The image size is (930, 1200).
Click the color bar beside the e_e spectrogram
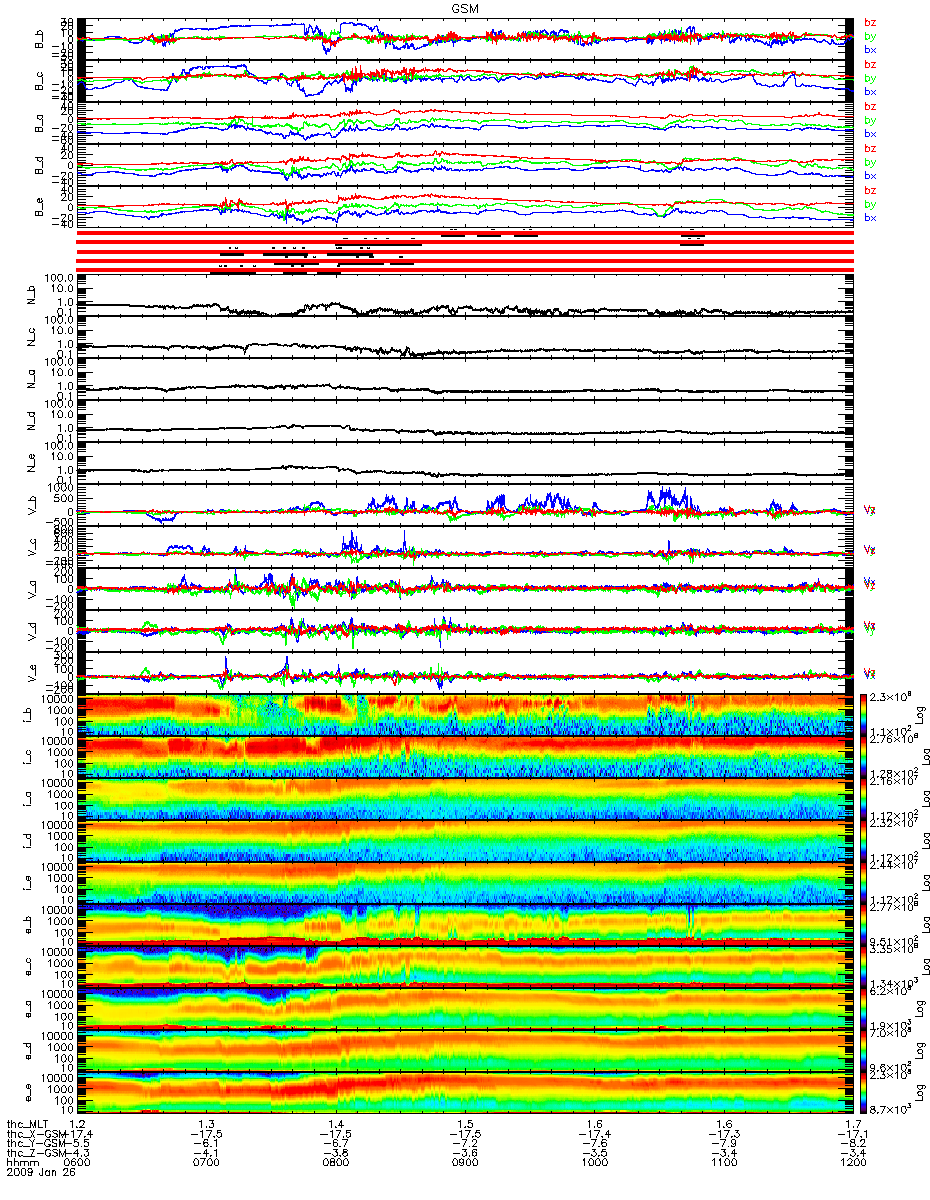pos(863,1093)
